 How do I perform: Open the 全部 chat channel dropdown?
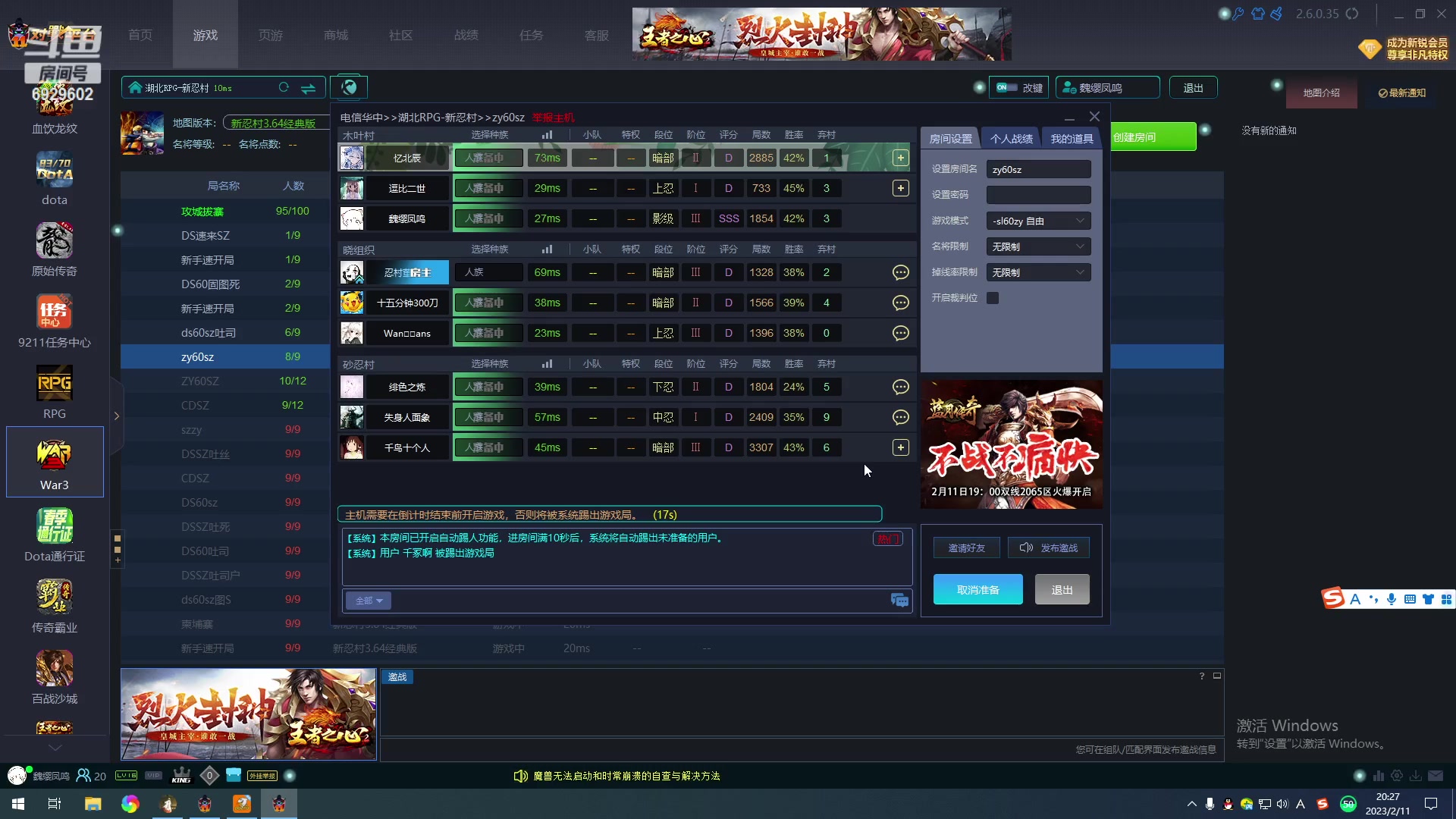click(369, 601)
